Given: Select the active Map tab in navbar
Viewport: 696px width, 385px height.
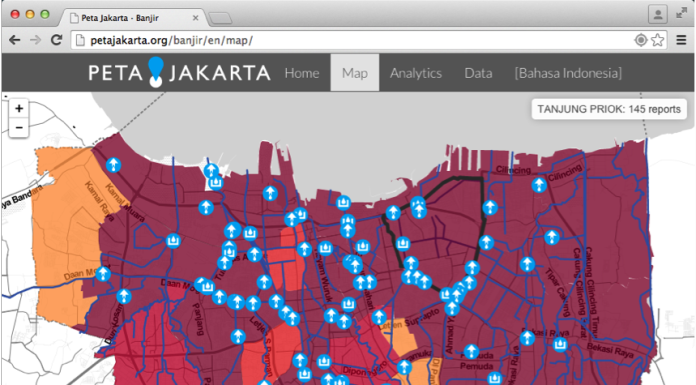Looking at the screenshot, I should click(x=355, y=73).
